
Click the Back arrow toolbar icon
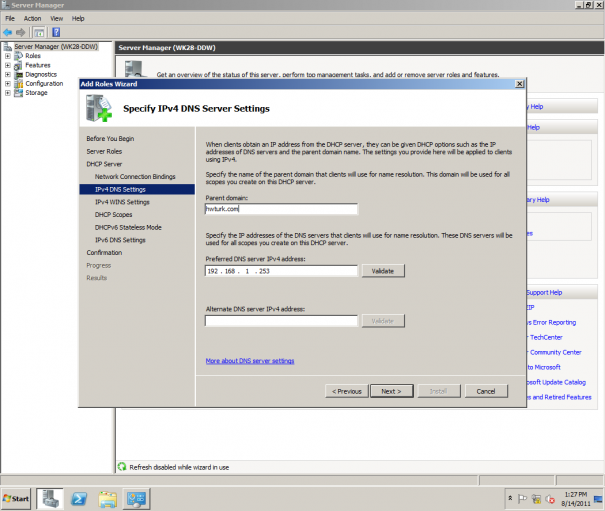pyautogui.click(x=7, y=32)
